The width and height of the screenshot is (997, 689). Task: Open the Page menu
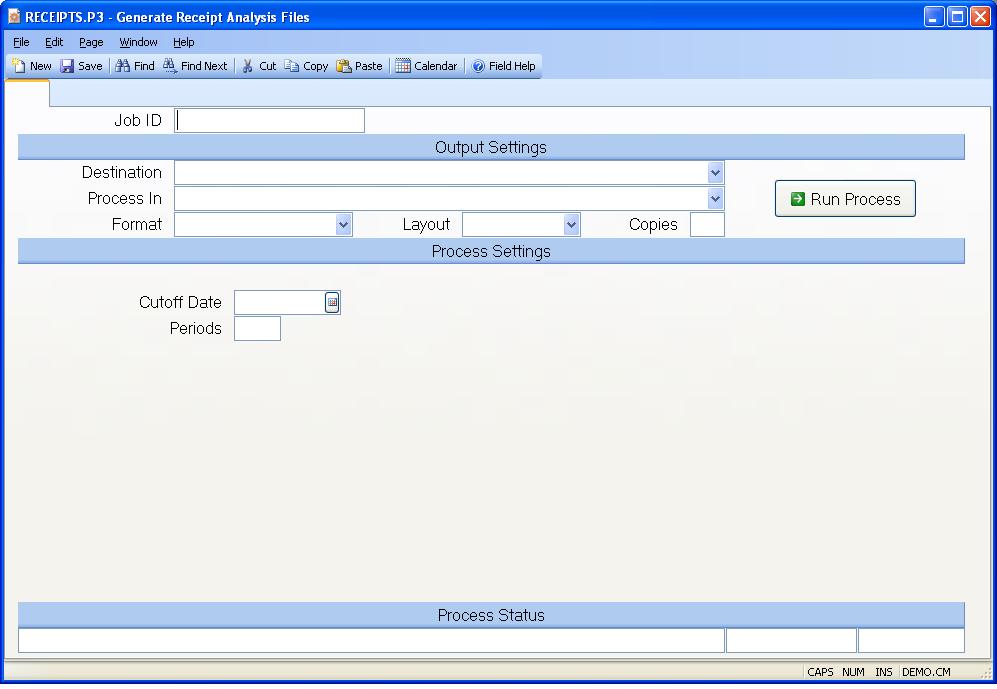(91, 42)
